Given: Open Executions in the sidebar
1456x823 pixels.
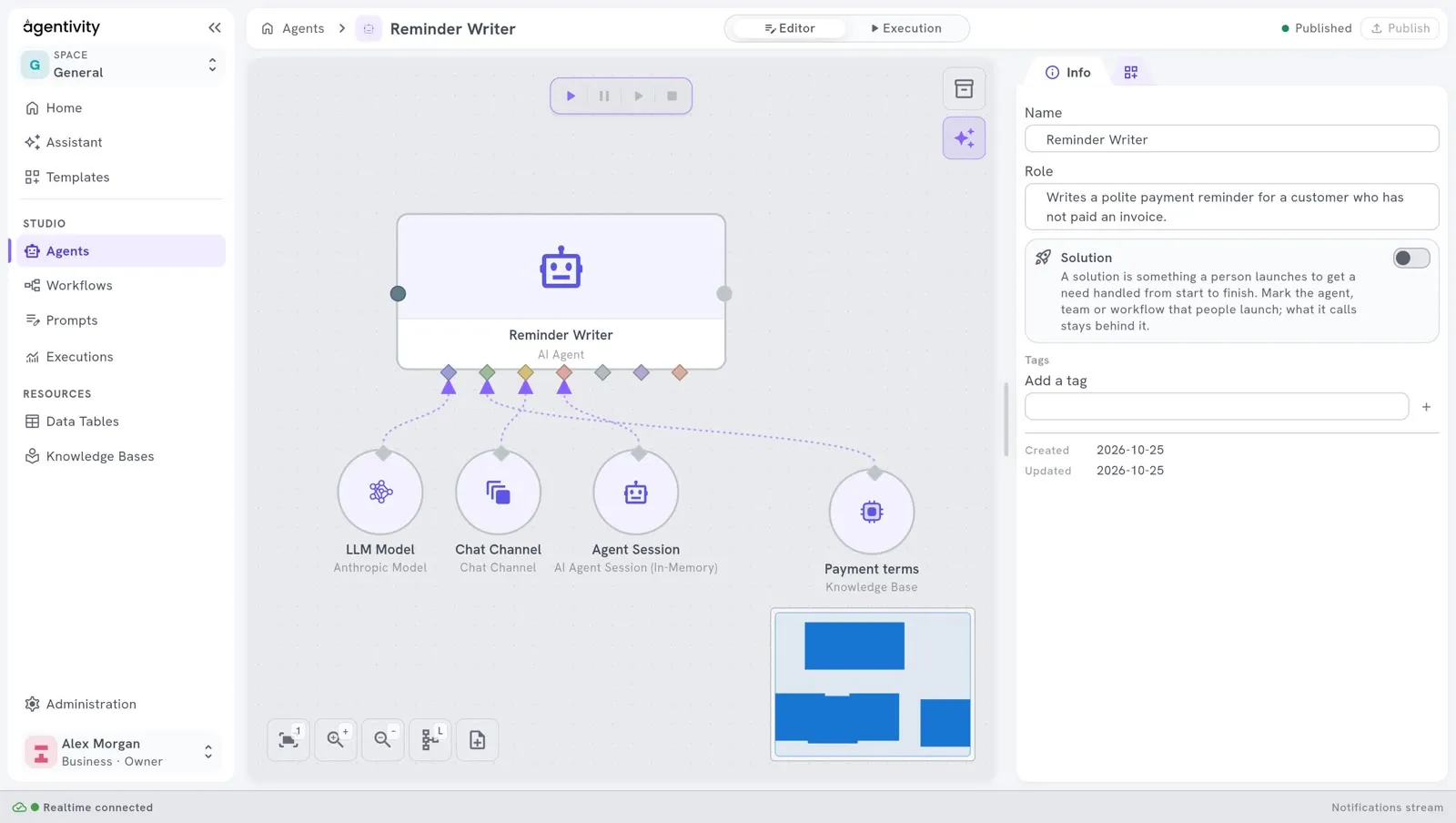Looking at the screenshot, I should (x=121, y=357).
